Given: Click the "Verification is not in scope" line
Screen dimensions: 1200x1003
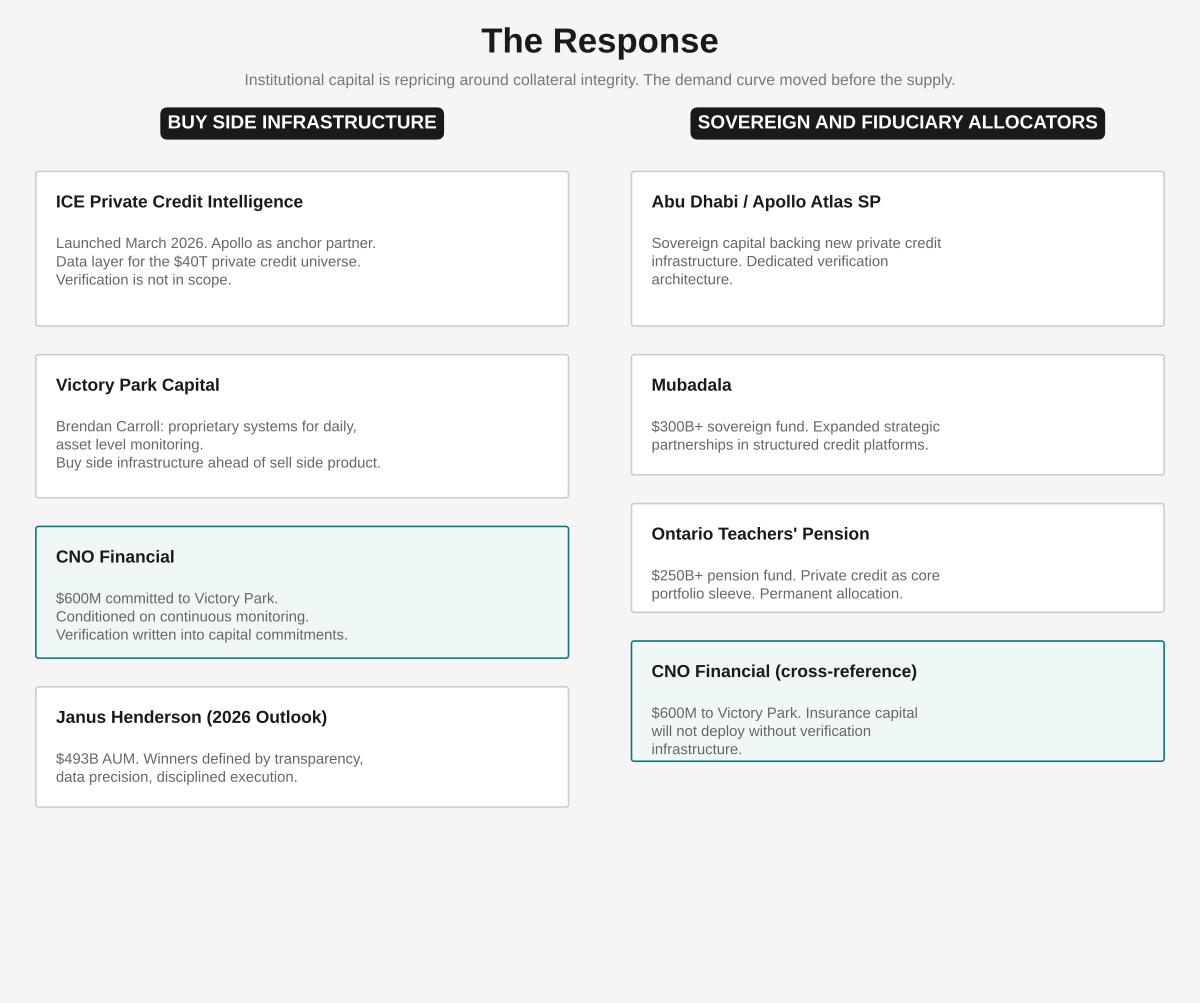Looking at the screenshot, I should (x=143, y=280).
